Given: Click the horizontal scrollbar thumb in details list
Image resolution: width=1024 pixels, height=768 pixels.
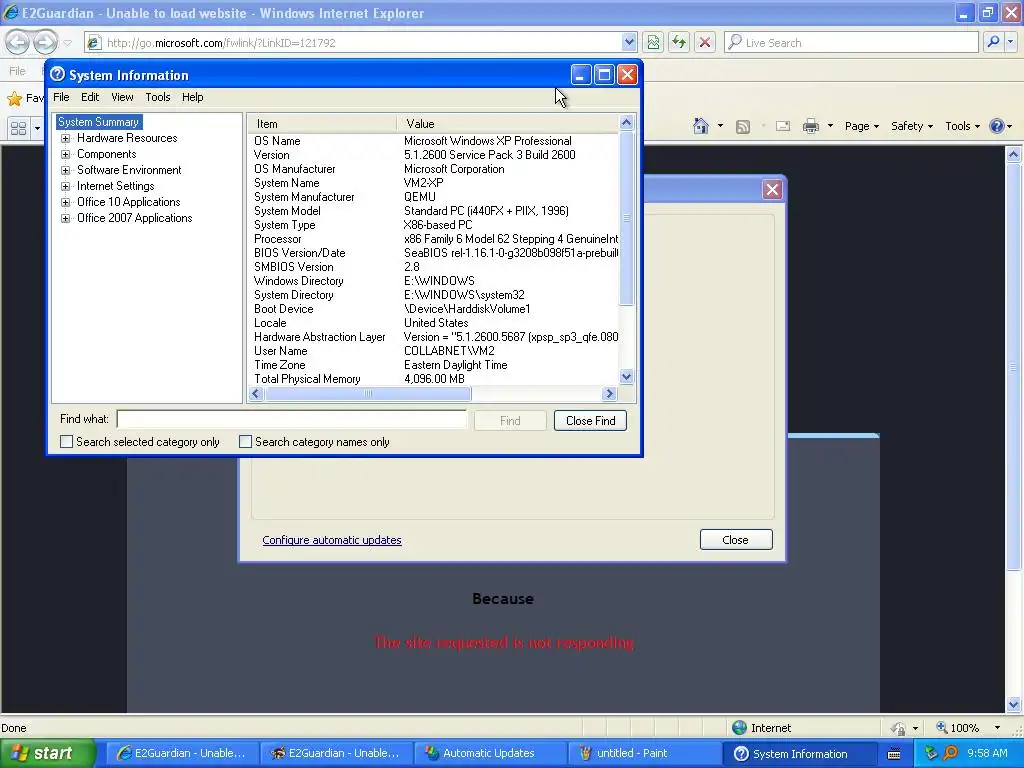Looking at the screenshot, I should [368, 394].
